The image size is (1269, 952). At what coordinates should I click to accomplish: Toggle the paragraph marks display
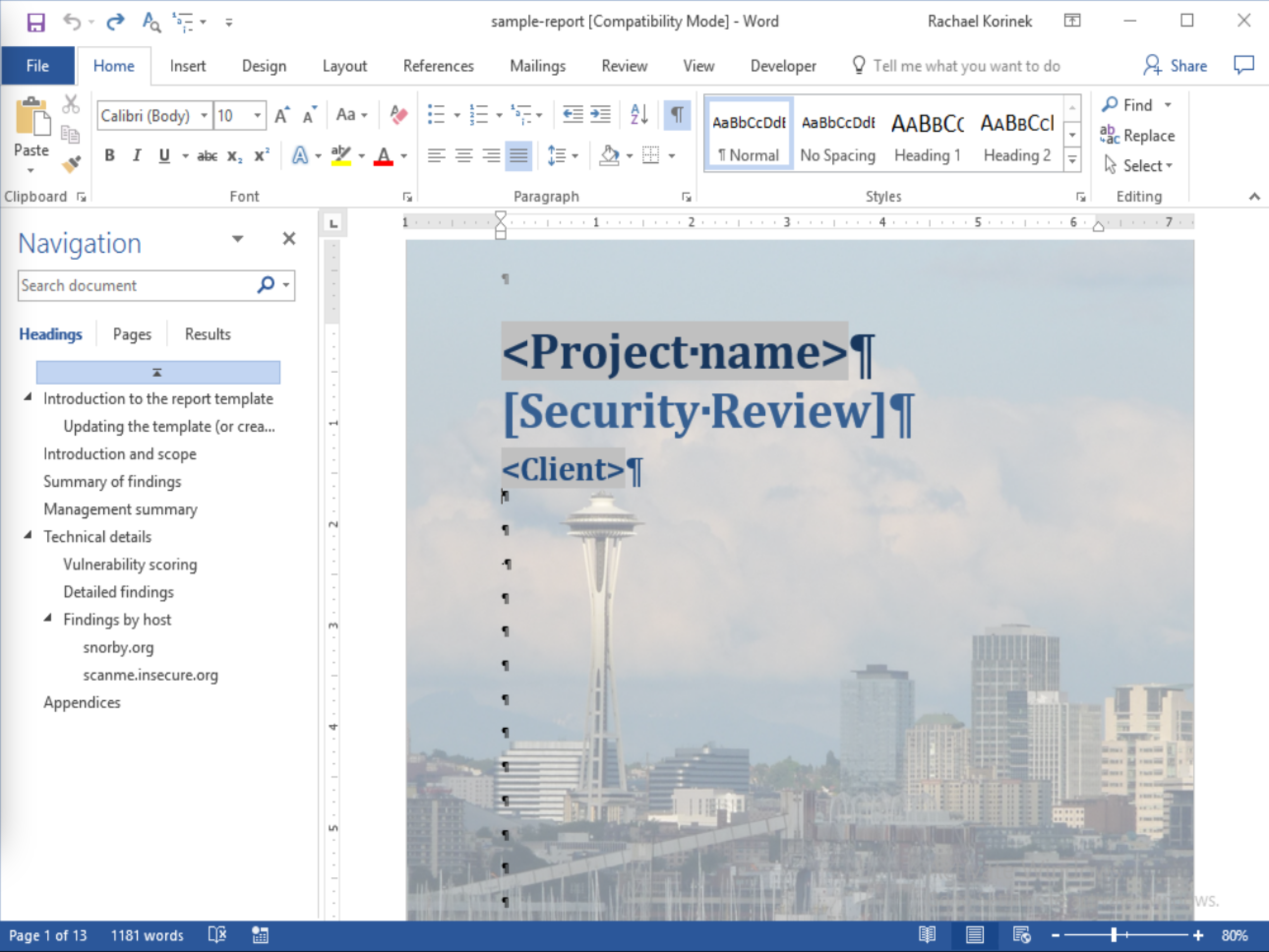[677, 114]
